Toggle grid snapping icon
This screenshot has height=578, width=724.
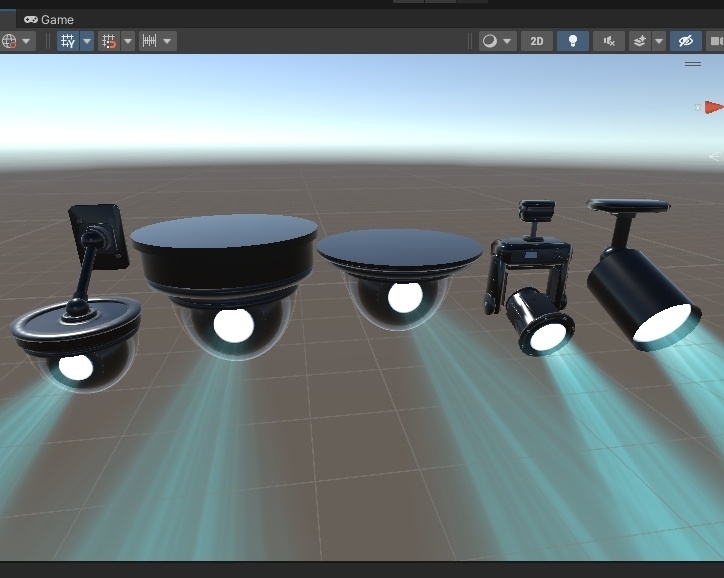tap(109, 41)
